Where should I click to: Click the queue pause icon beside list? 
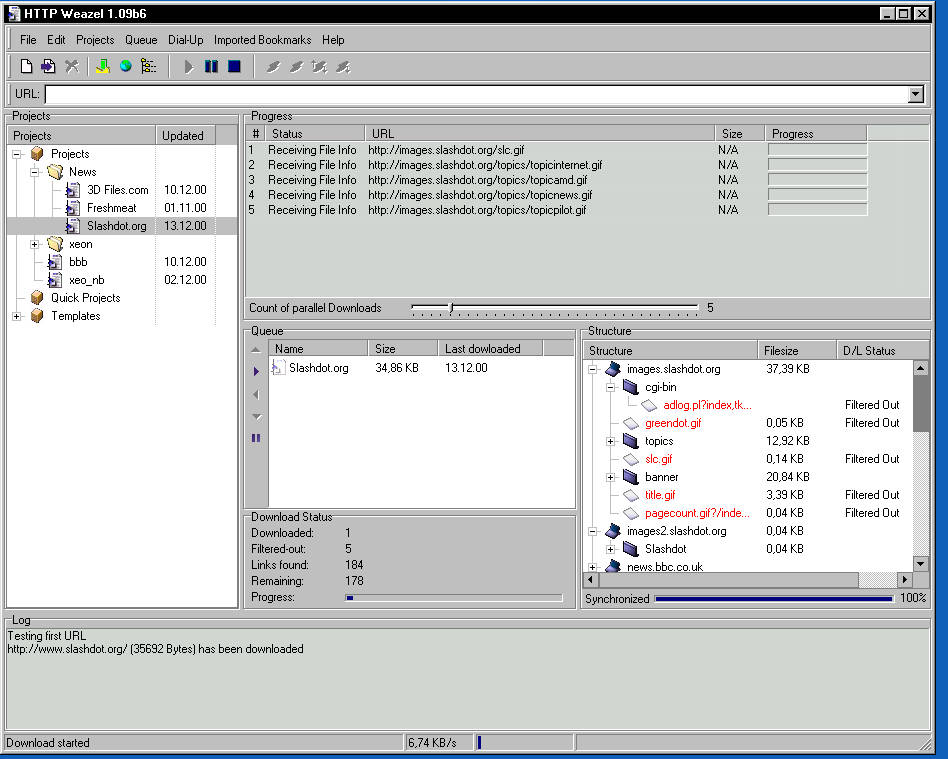click(x=256, y=438)
